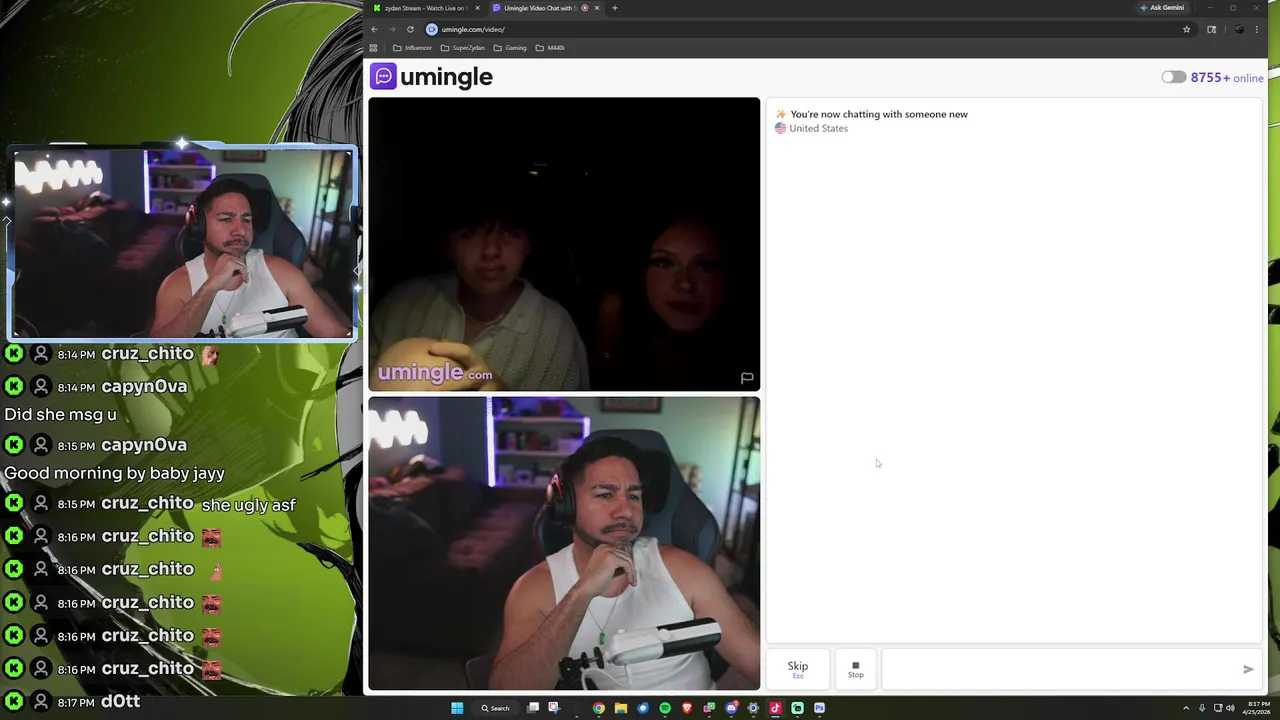Click the Stop button

(x=856, y=668)
